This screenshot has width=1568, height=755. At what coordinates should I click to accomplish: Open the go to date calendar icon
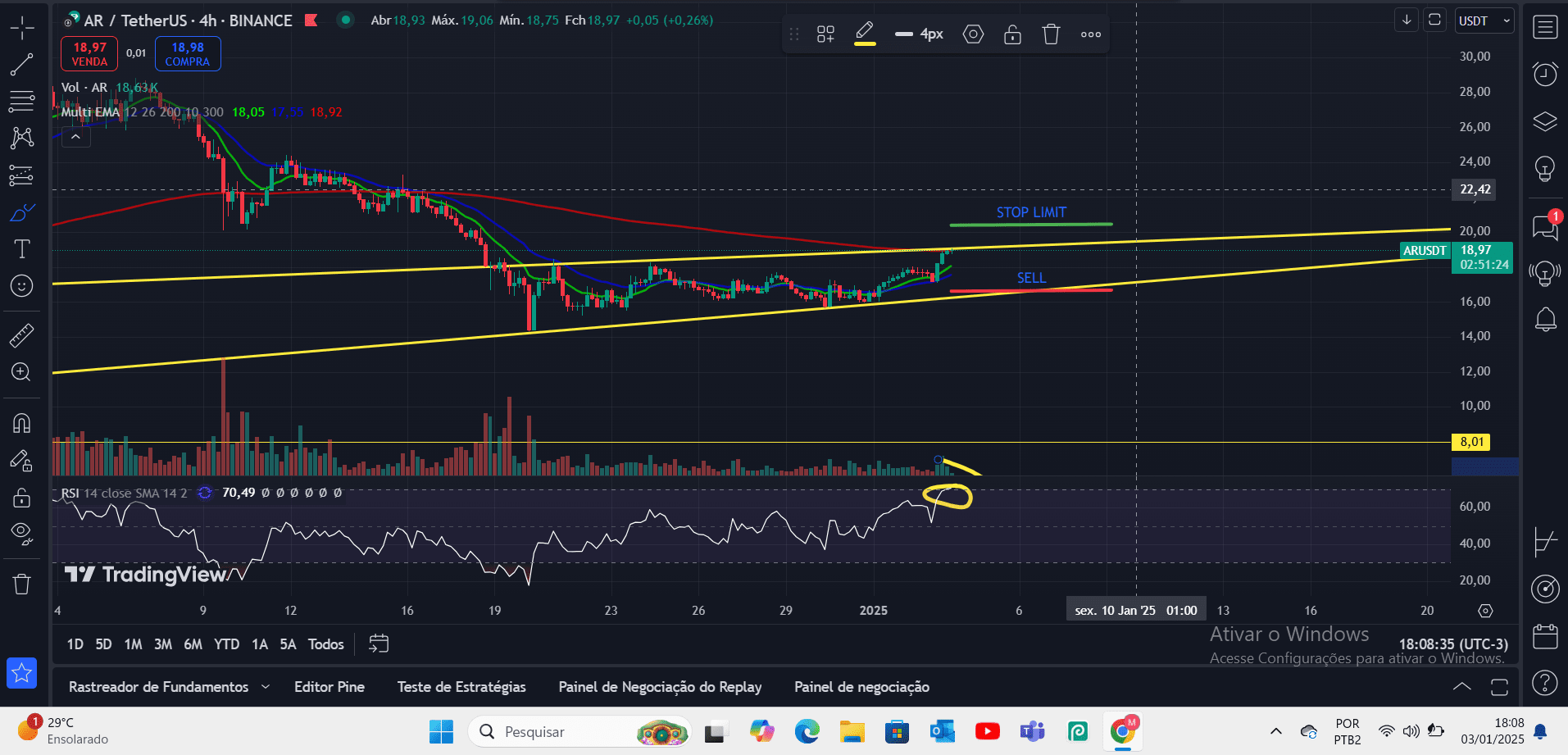[378, 644]
